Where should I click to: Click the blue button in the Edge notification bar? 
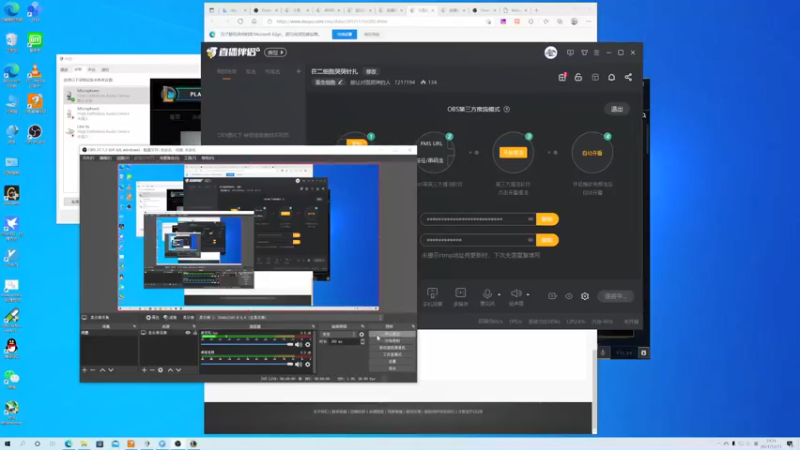pyautogui.click(x=344, y=34)
